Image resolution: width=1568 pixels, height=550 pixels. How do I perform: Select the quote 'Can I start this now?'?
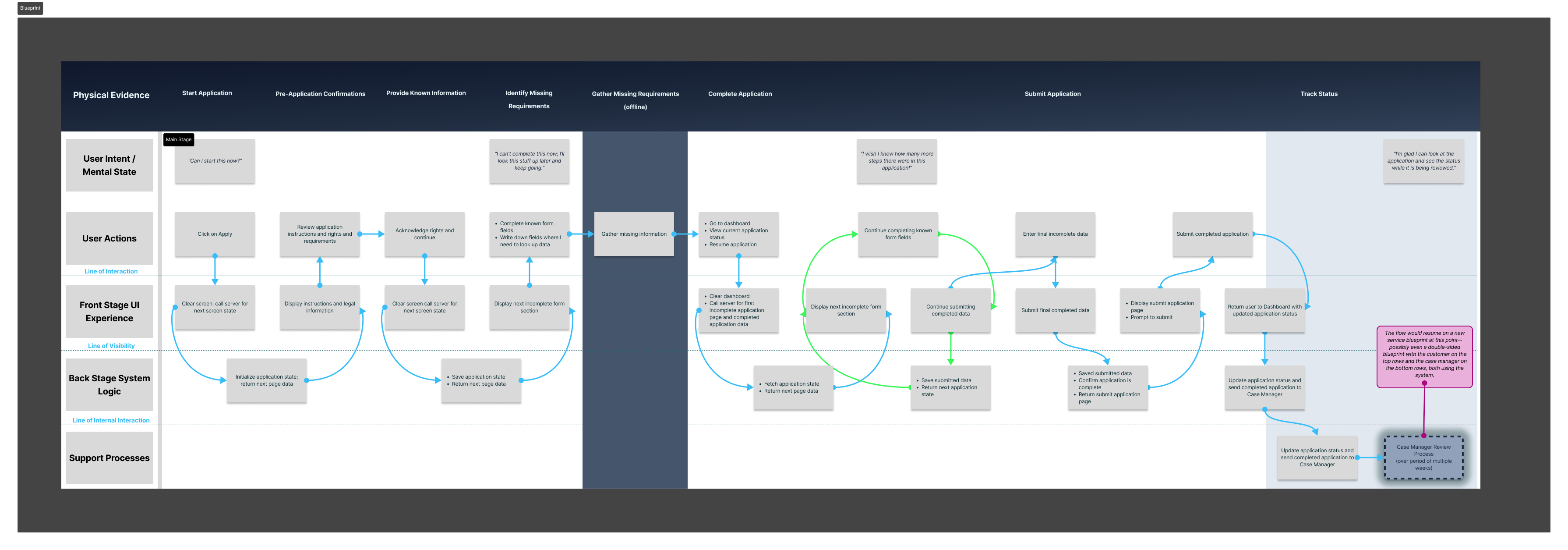(215, 161)
